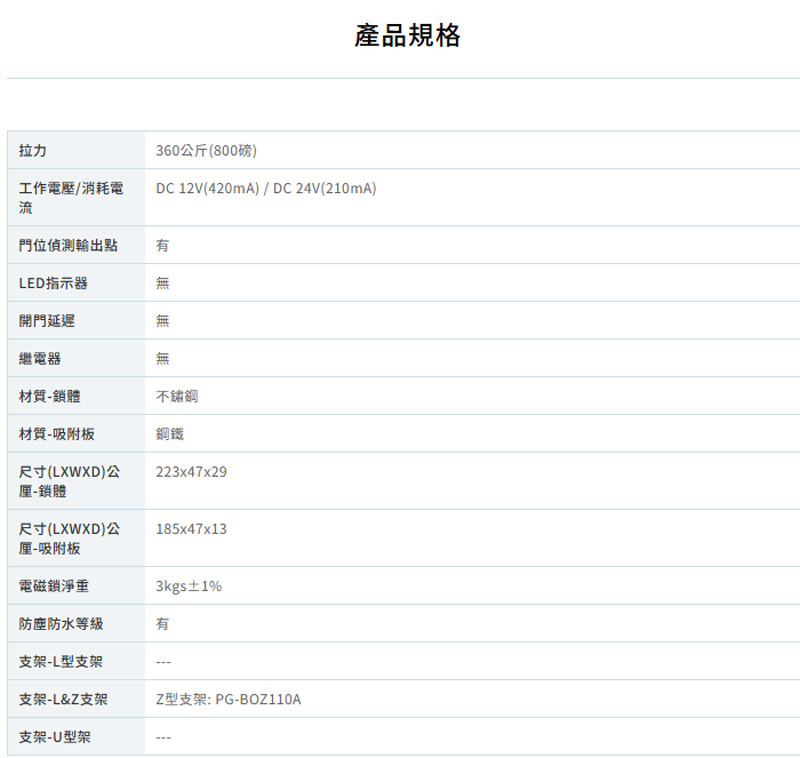Select the 223x47x29 lock body dimension
This screenshot has height=758, width=800.
click(191, 471)
